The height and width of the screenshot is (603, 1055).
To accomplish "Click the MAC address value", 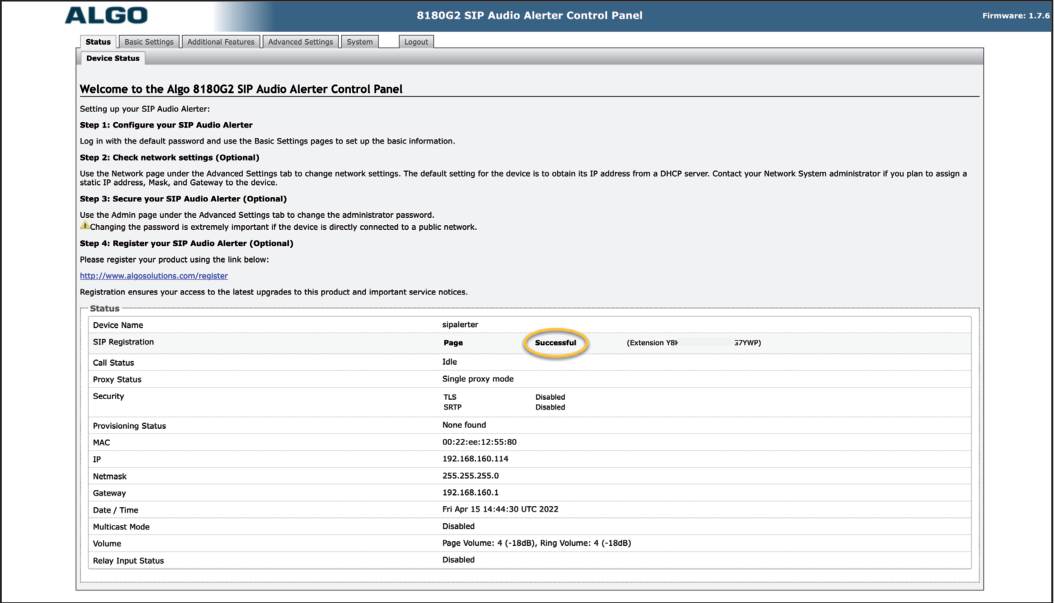I will tap(482, 442).
